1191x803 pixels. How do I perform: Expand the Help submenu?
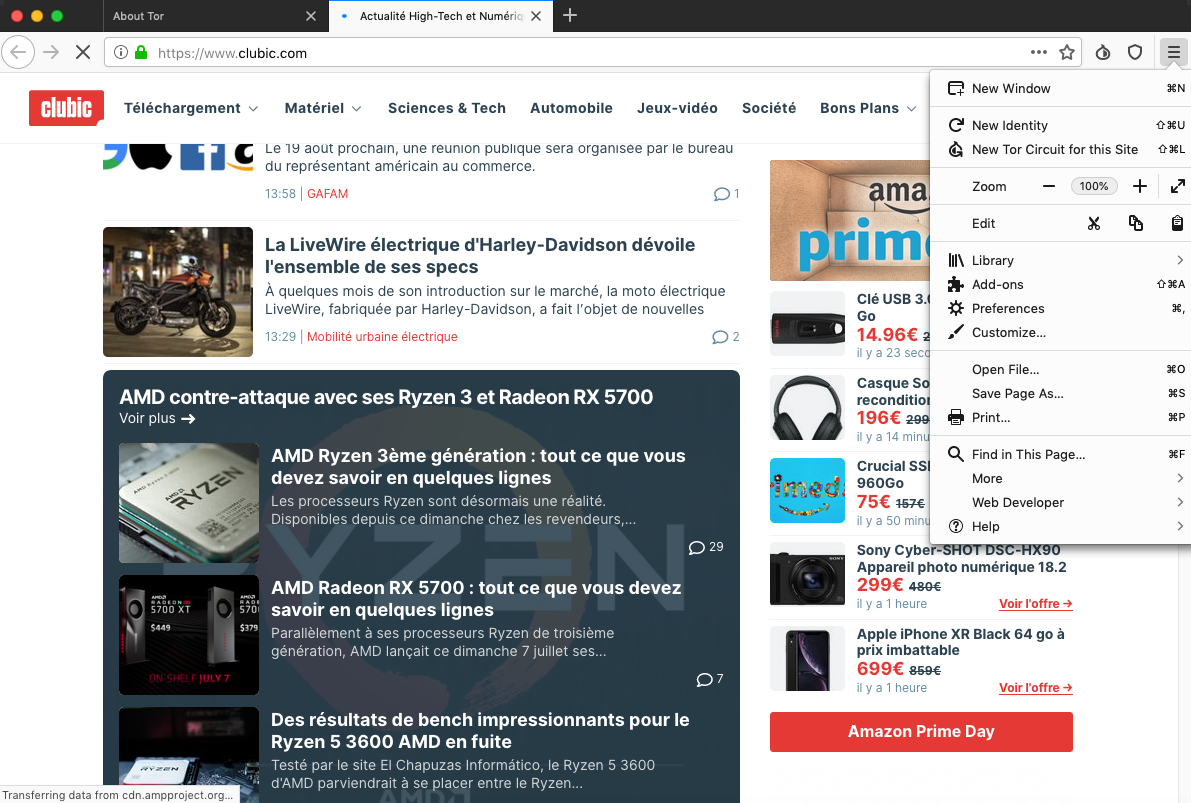[x=1060, y=526]
